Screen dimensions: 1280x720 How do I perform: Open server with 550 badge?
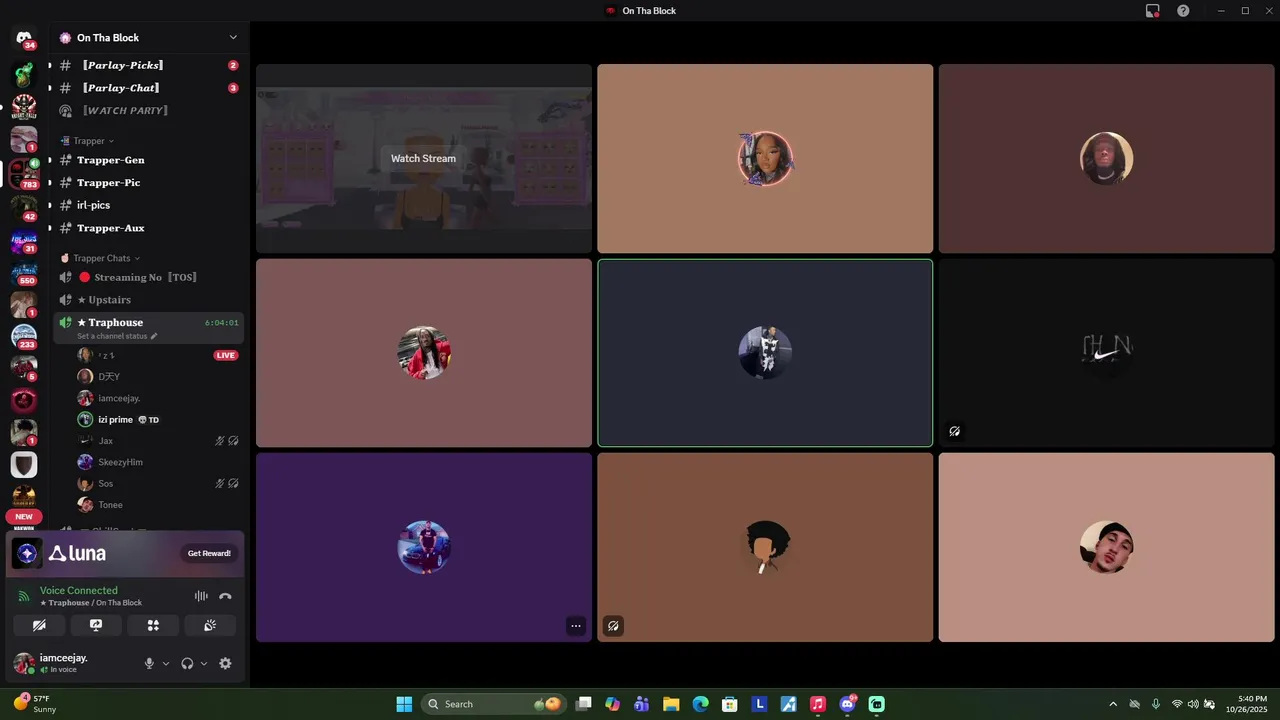[x=24, y=271]
